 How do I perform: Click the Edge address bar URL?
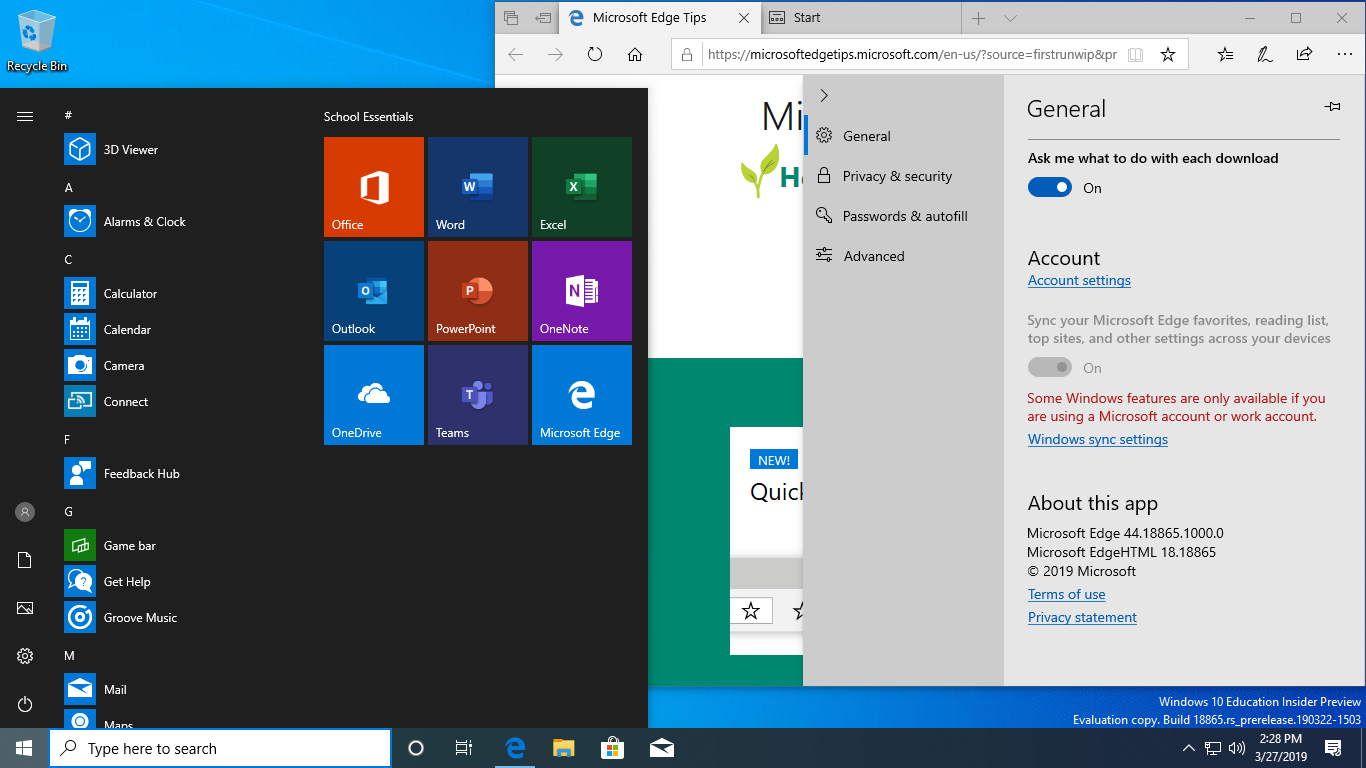[x=911, y=55]
